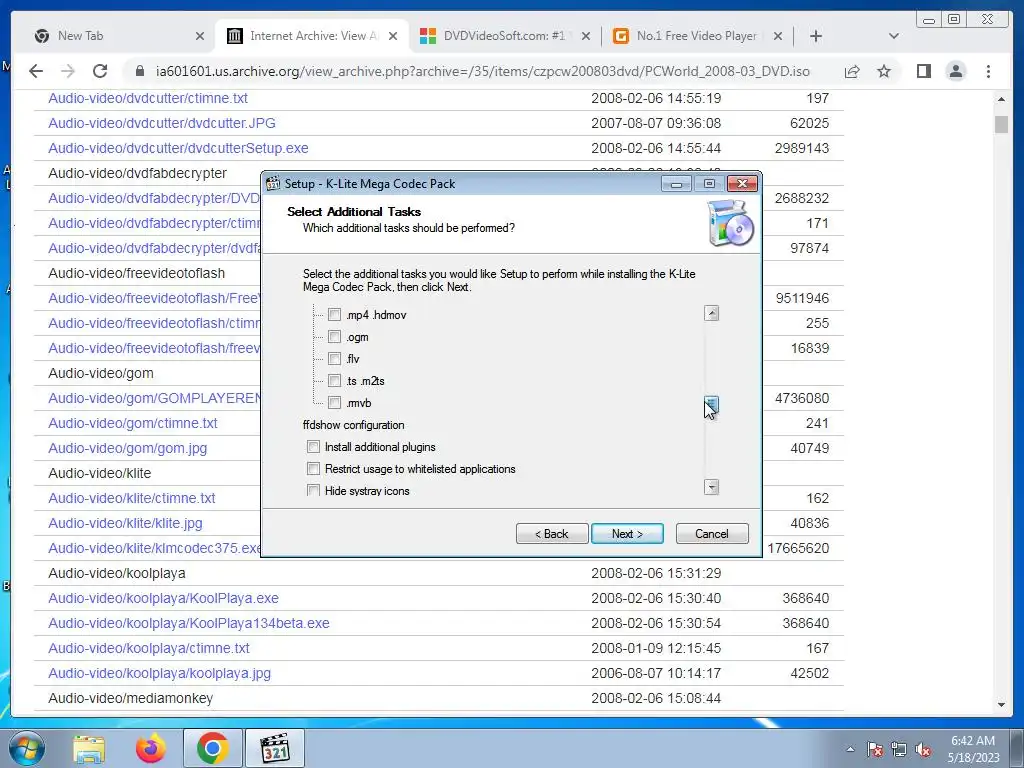Click the Back button in Setup
The height and width of the screenshot is (768, 1024).
pos(552,534)
